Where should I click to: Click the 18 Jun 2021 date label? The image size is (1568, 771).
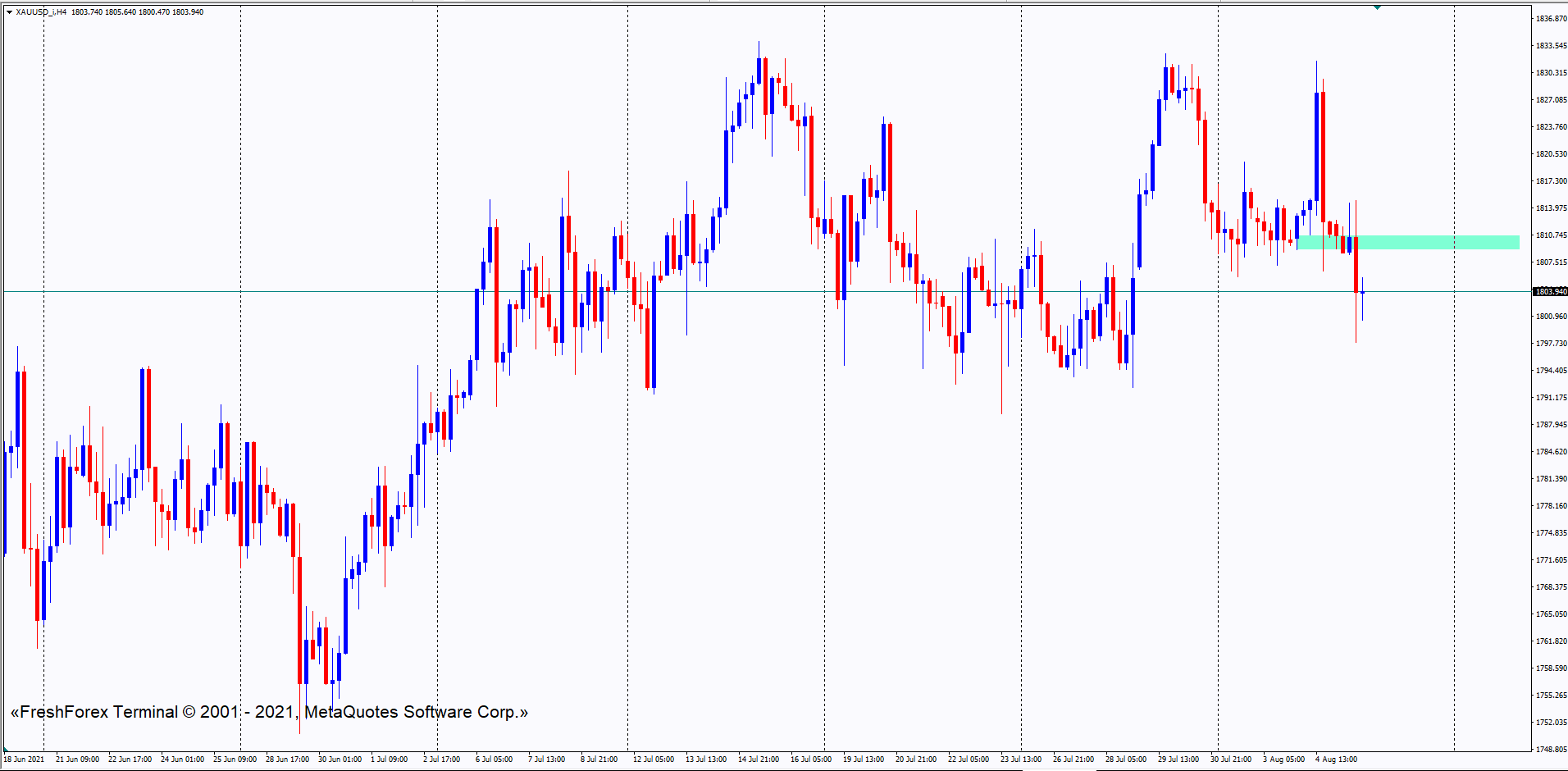[25, 760]
